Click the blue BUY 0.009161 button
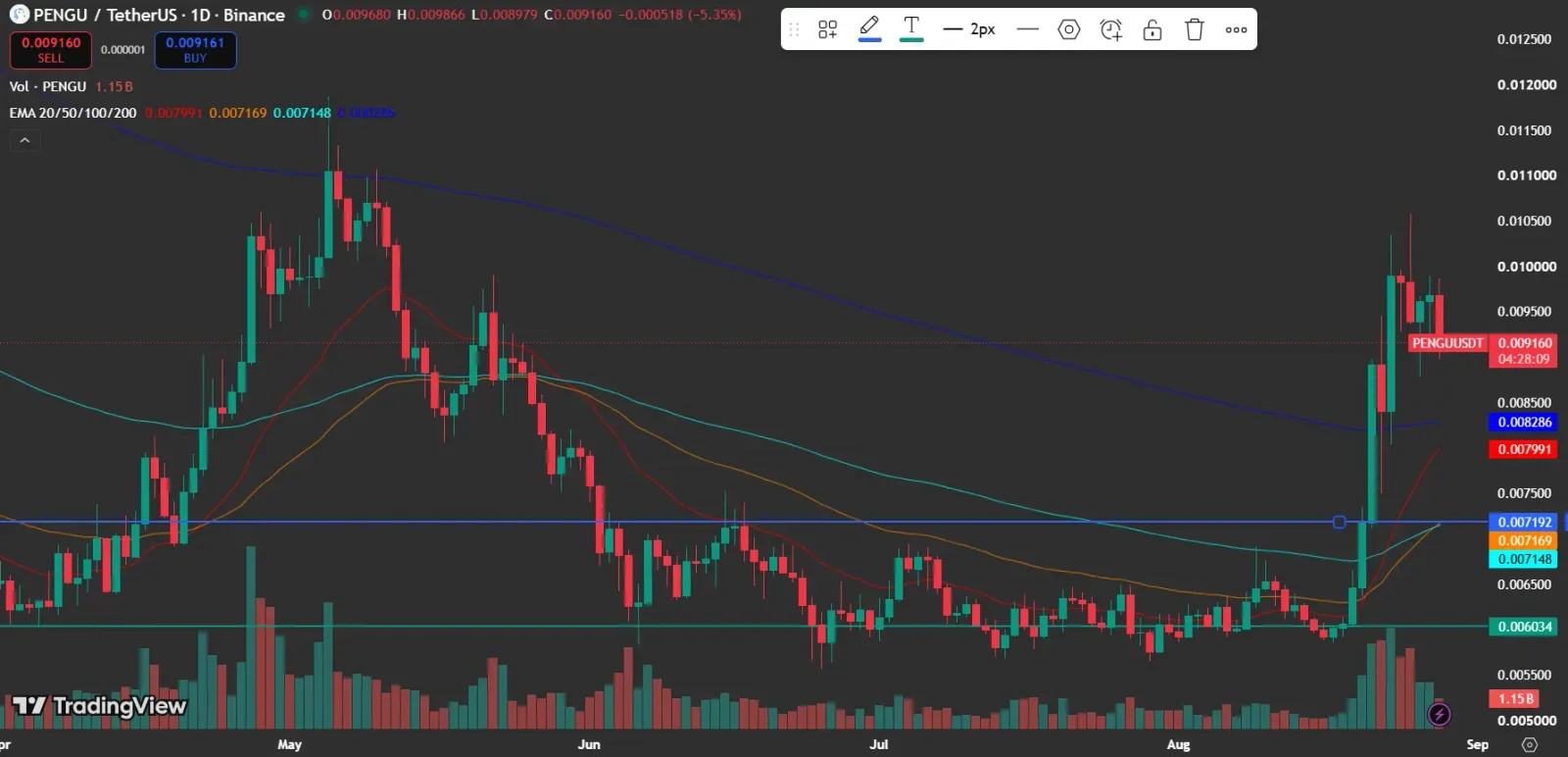This screenshot has height=757, width=1568. point(195,50)
